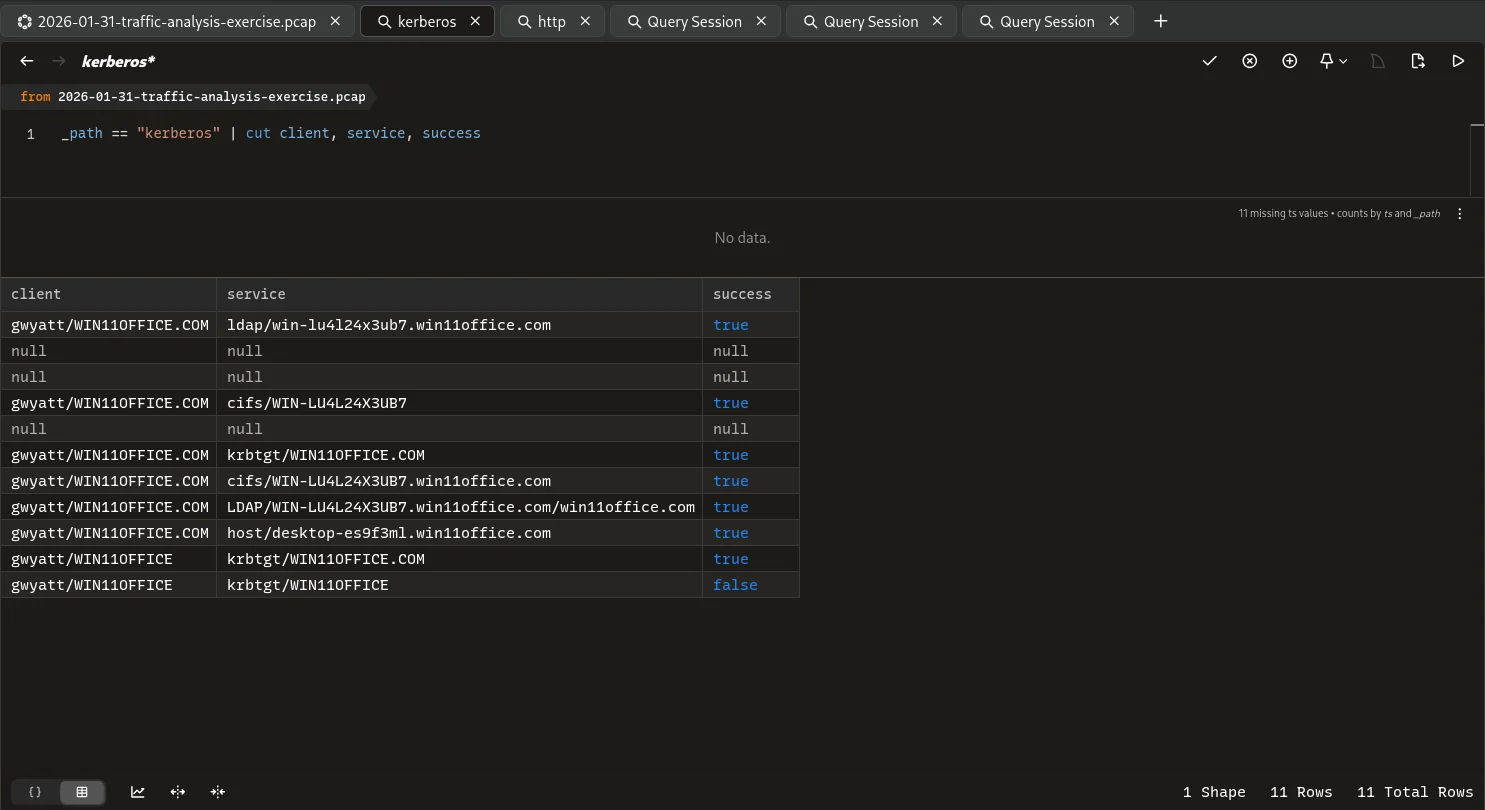Select the success value true on the ldap row
The width and height of the screenshot is (1485, 810).
(731, 324)
